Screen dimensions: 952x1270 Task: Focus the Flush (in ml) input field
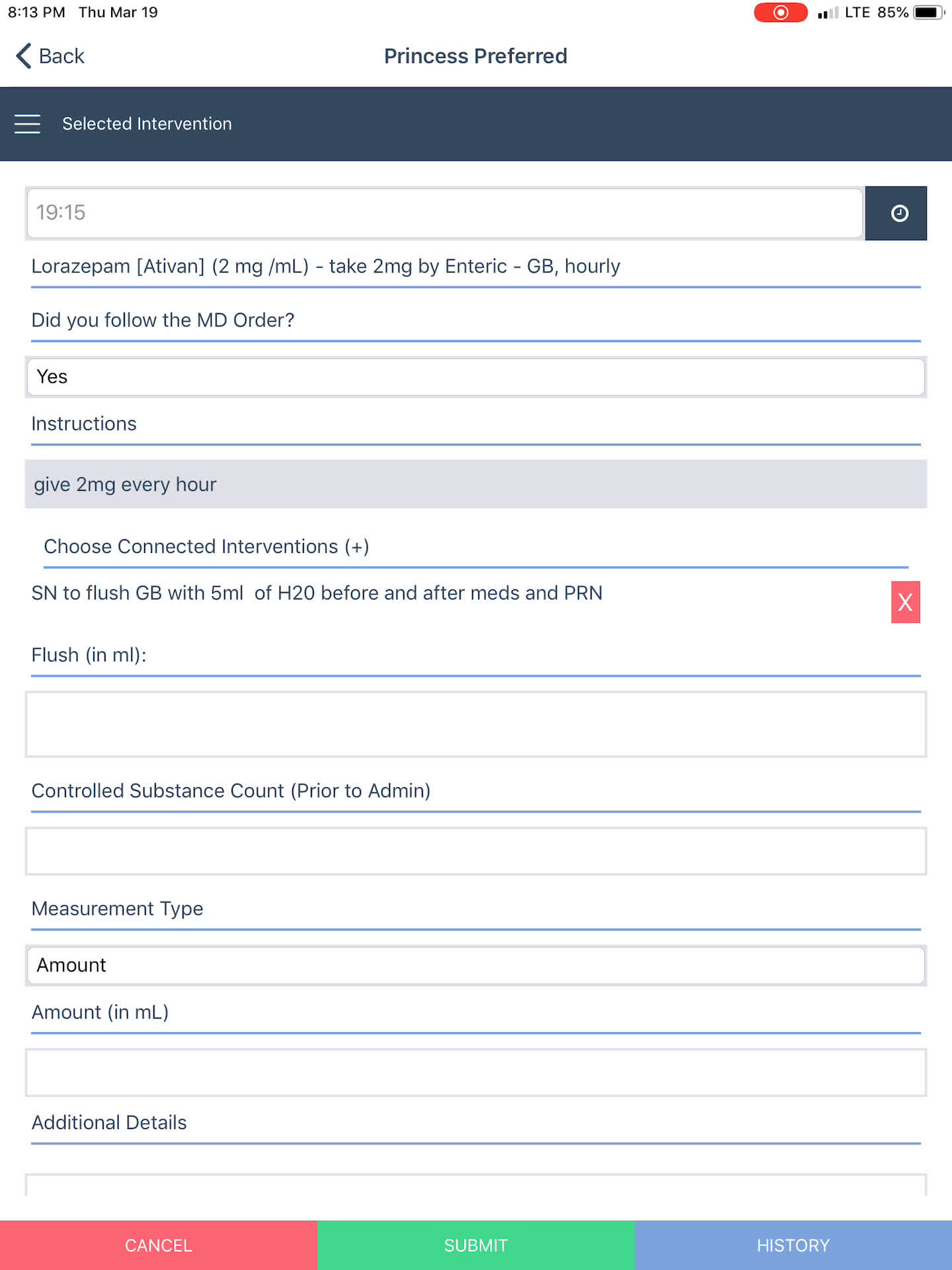475,724
